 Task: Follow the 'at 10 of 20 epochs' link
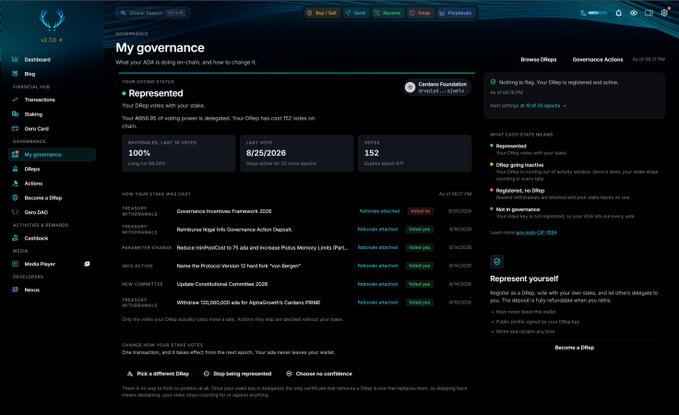point(540,106)
